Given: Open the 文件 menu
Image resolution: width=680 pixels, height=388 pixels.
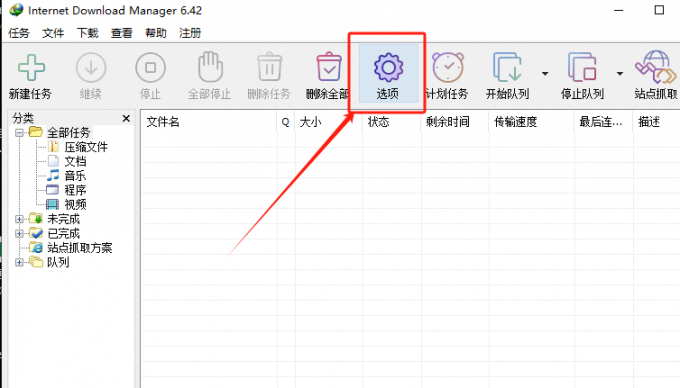Looking at the screenshot, I should click(53, 33).
